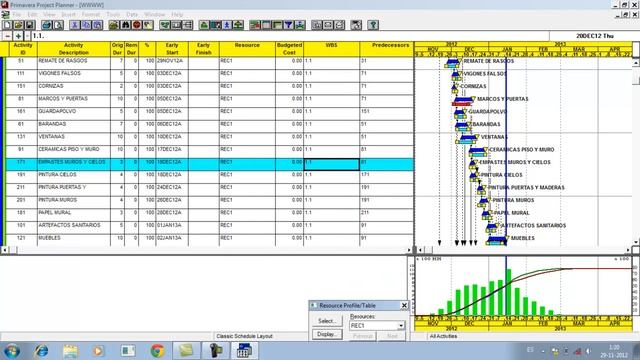This screenshot has height=360, width=640.
Task: Click the volume speaker tray icon
Action: [x=588, y=351]
